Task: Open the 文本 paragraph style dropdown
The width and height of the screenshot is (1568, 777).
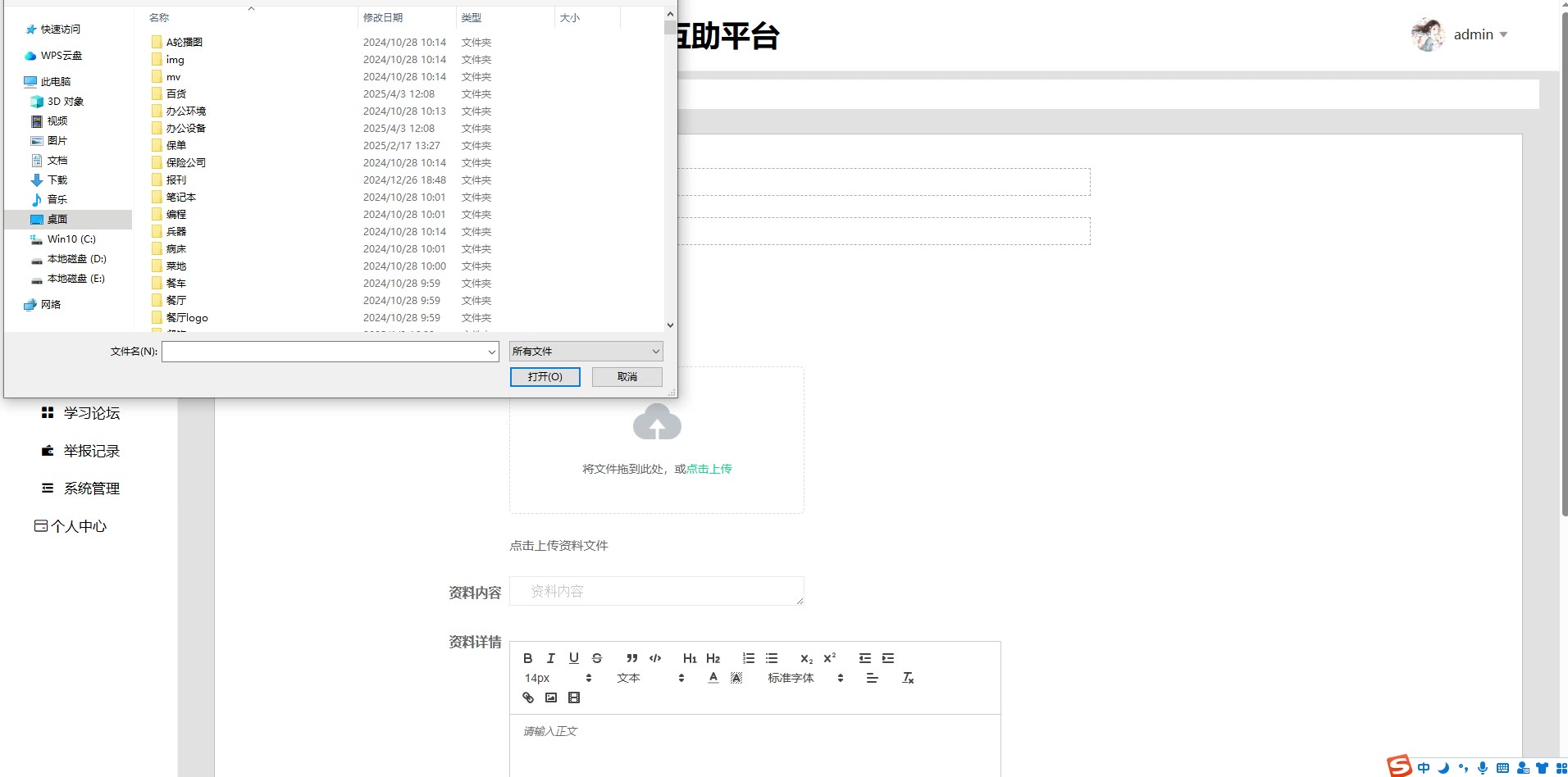Action: (x=650, y=678)
